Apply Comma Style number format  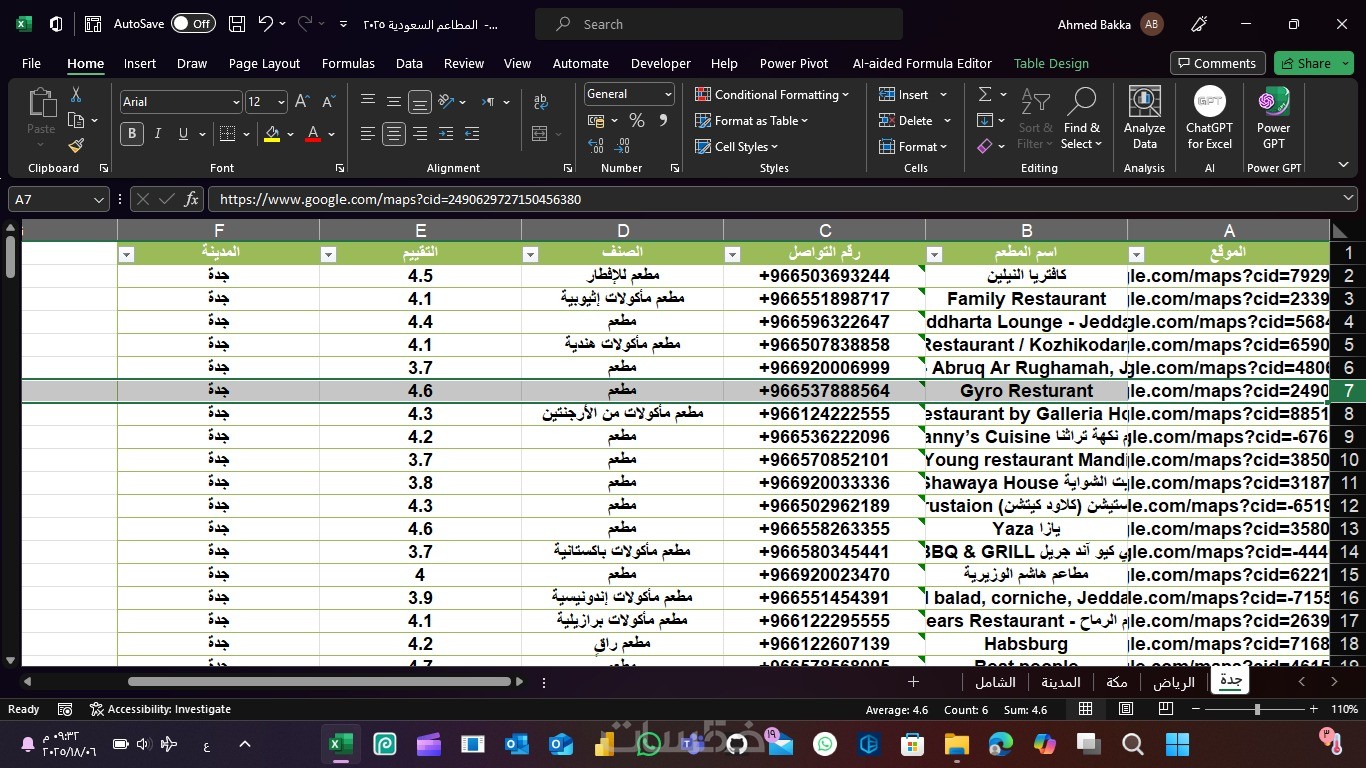[x=662, y=120]
